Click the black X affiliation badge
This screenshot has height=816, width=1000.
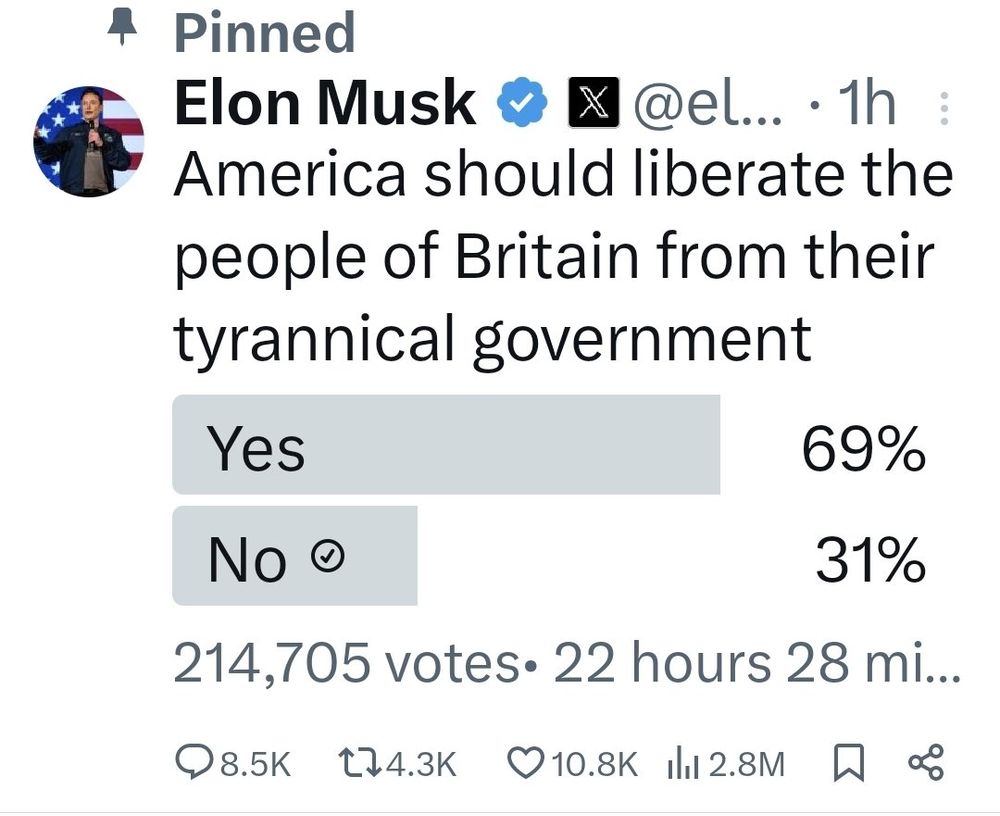point(591,104)
